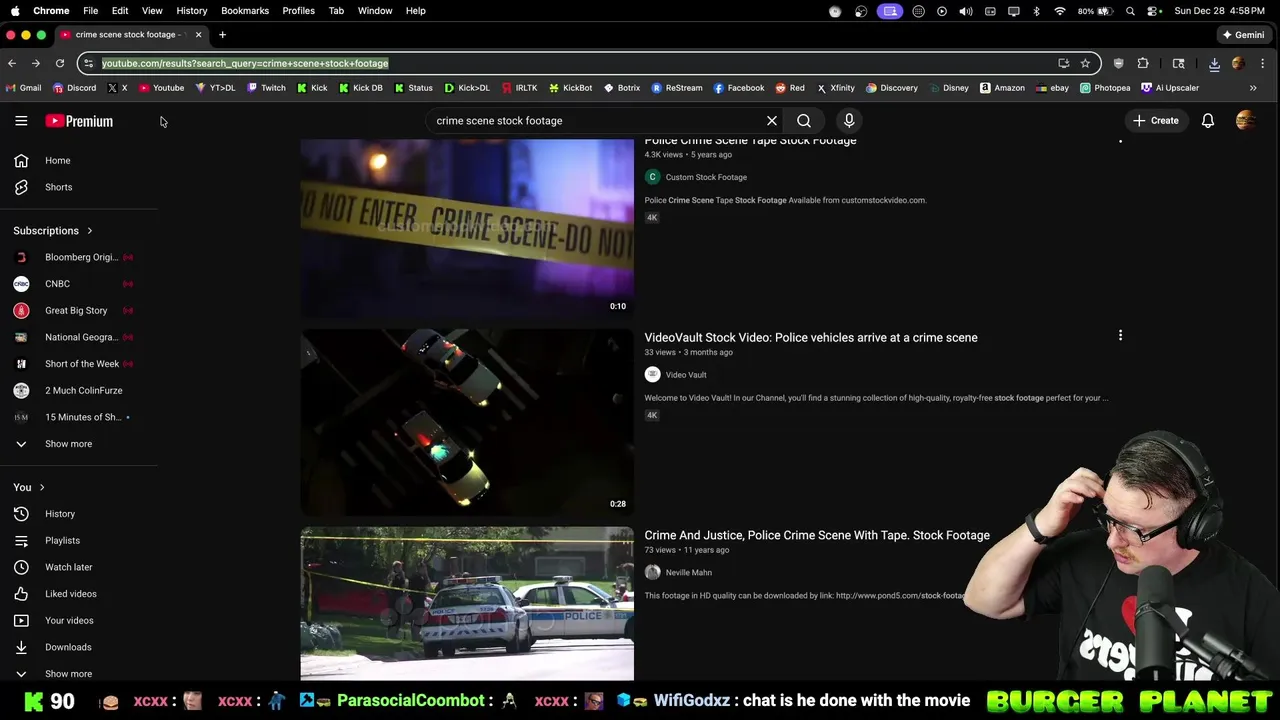The width and height of the screenshot is (1280, 720).
Task: Go to YouTube Premium home logo
Action: pyautogui.click(x=79, y=121)
